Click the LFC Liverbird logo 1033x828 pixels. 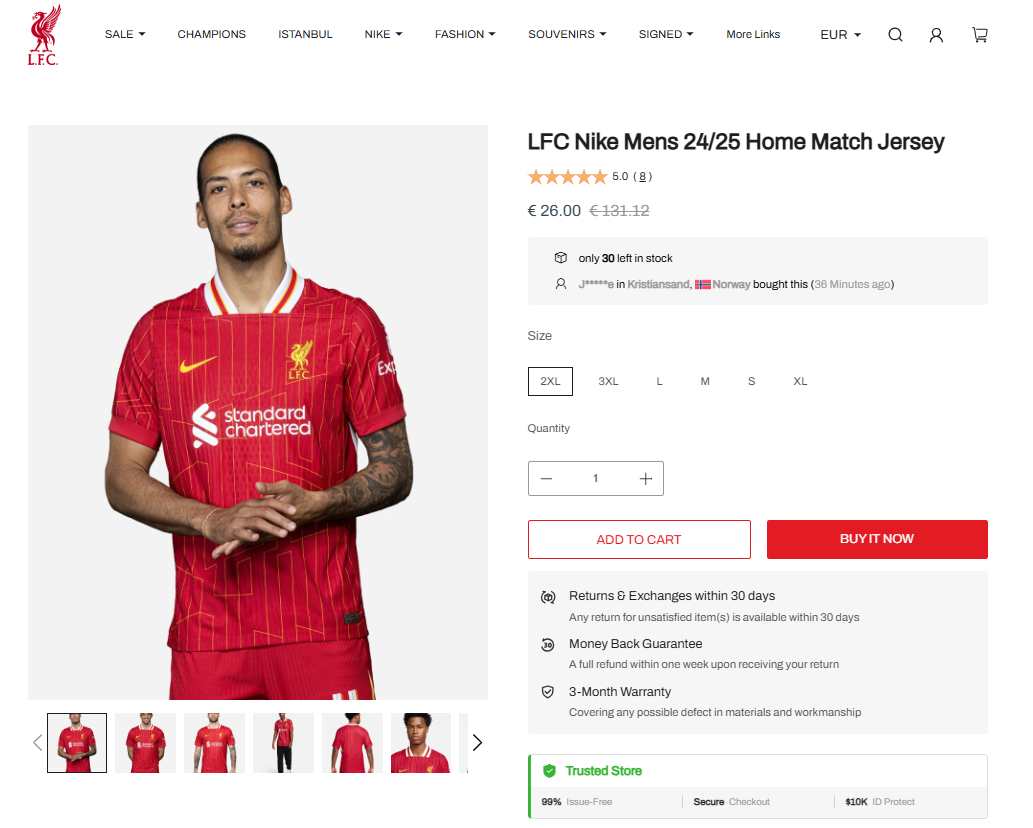pos(43,35)
